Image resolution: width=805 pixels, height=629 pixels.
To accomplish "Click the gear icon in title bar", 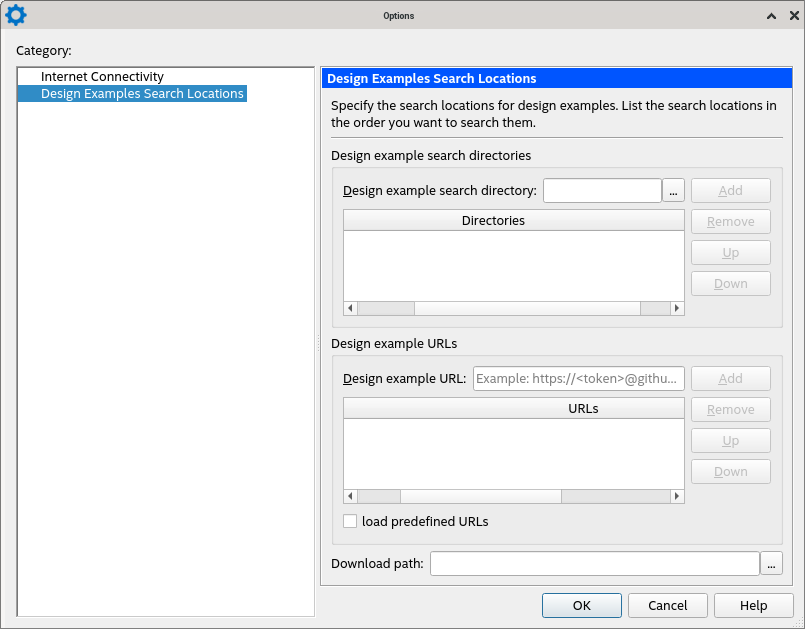I will click(x=16, y=15).
